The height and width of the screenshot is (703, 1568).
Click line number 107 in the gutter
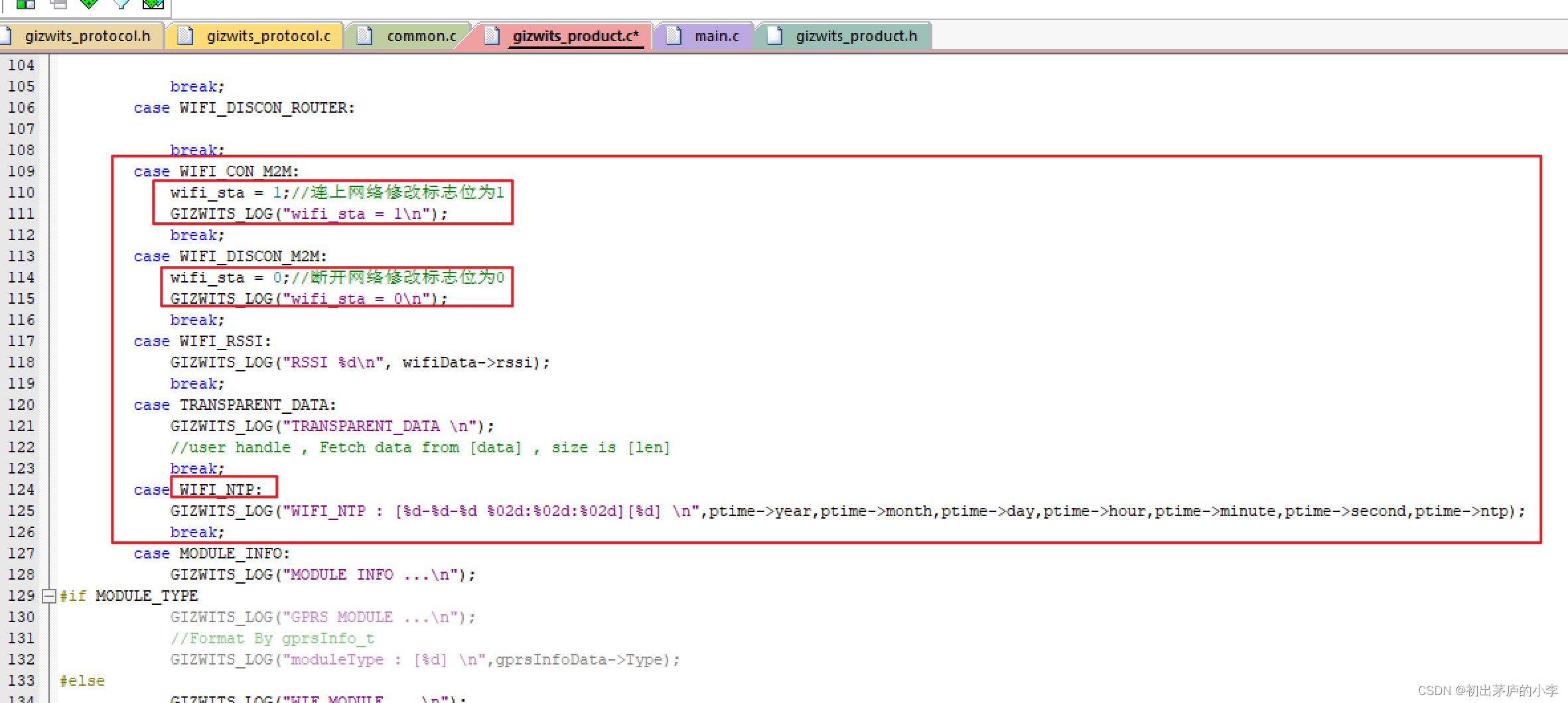point(21,129)
